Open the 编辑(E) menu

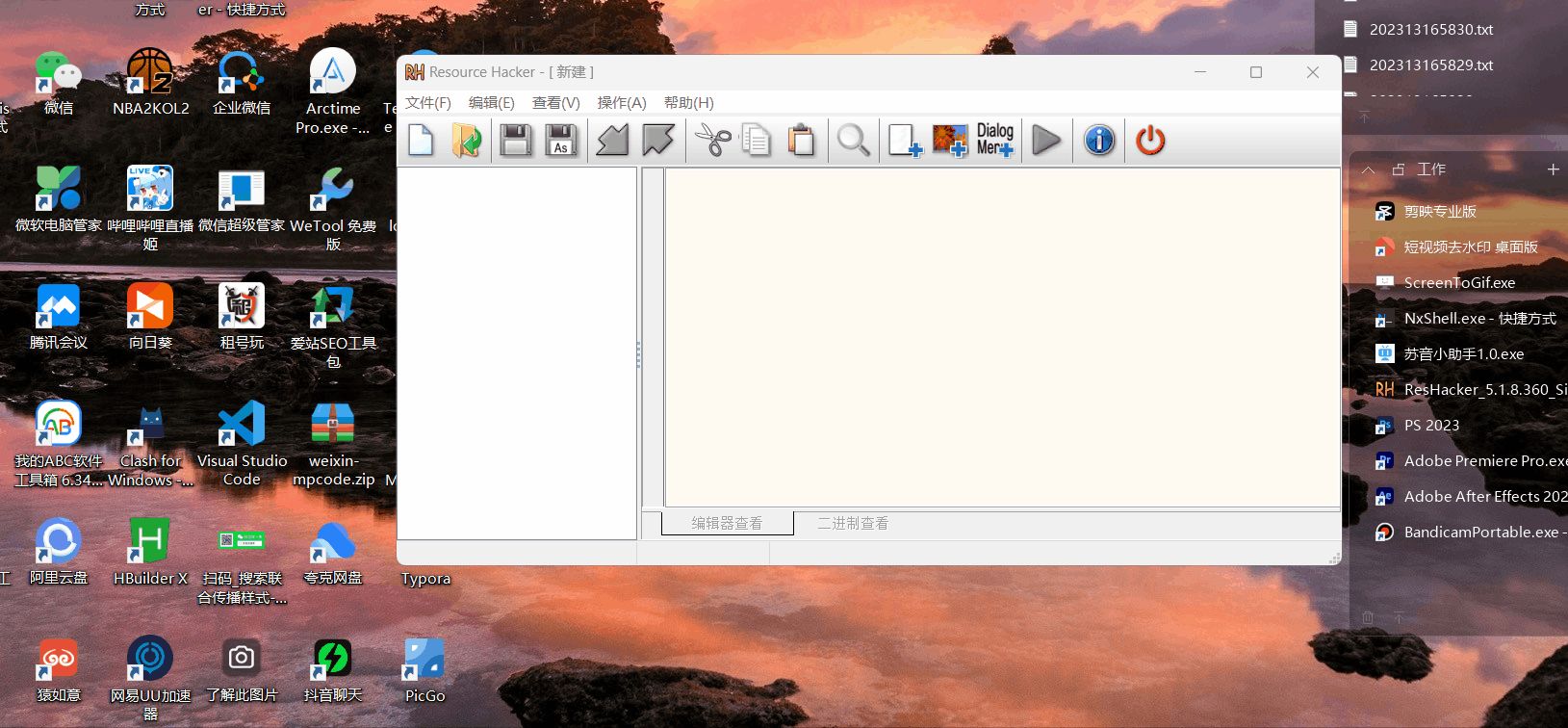point(492,102)
